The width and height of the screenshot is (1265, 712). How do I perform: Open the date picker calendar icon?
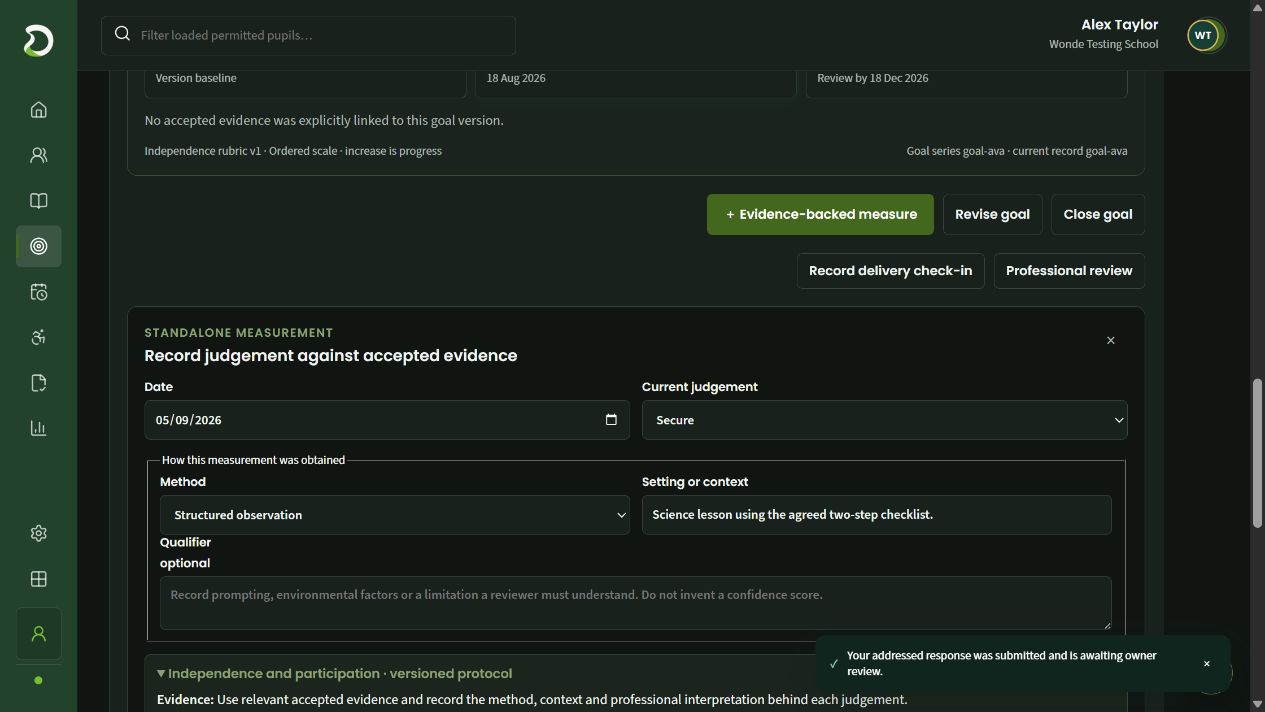click(x=611, y=420)
